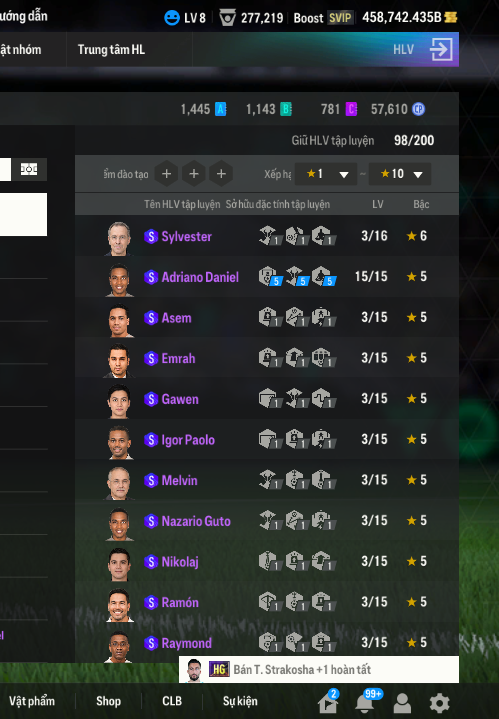The width and height of the screenshot is (499, 719).
Task: Click the blue A card icon beside 1,445
Action: 221,109
